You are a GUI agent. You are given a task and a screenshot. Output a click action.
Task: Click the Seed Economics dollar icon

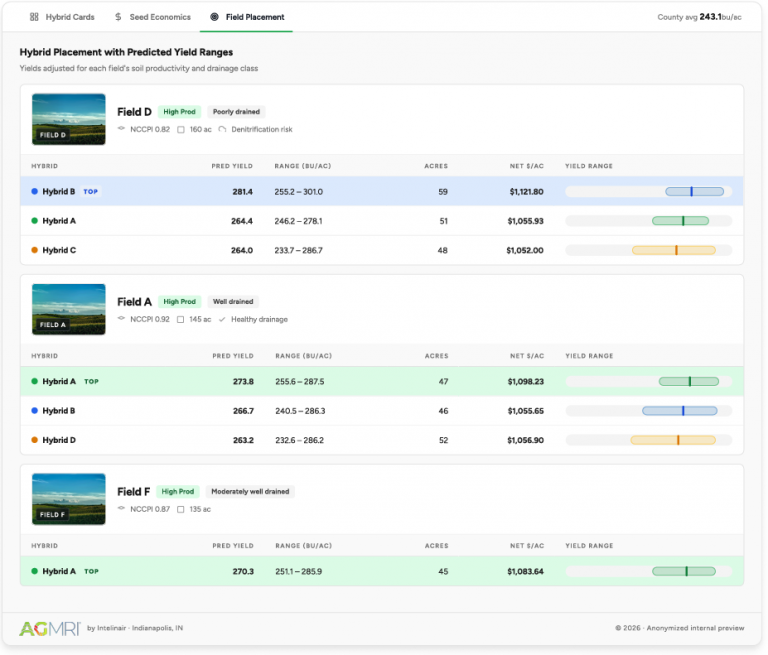118,17
